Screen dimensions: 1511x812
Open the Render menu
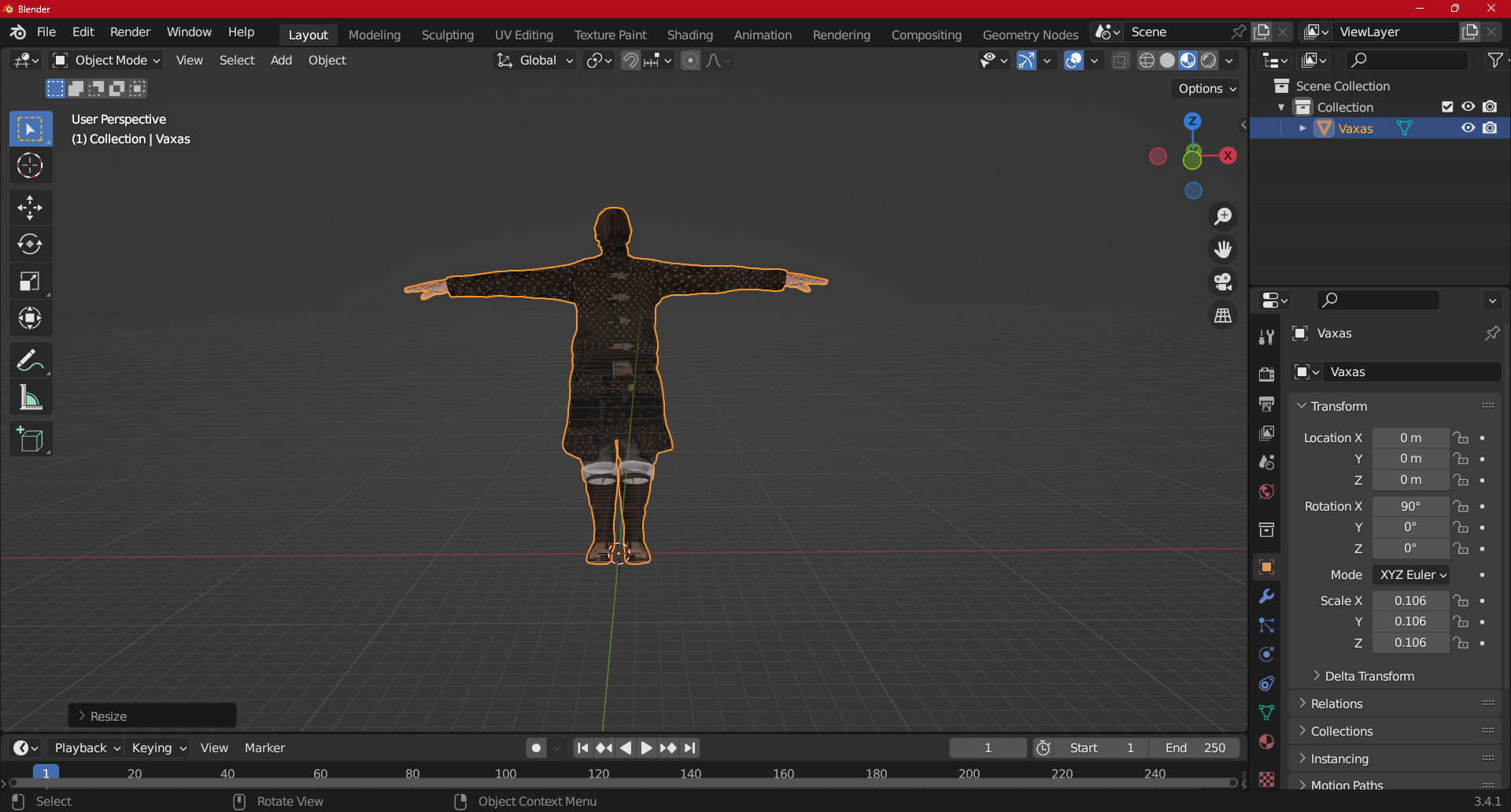(130, 32)
